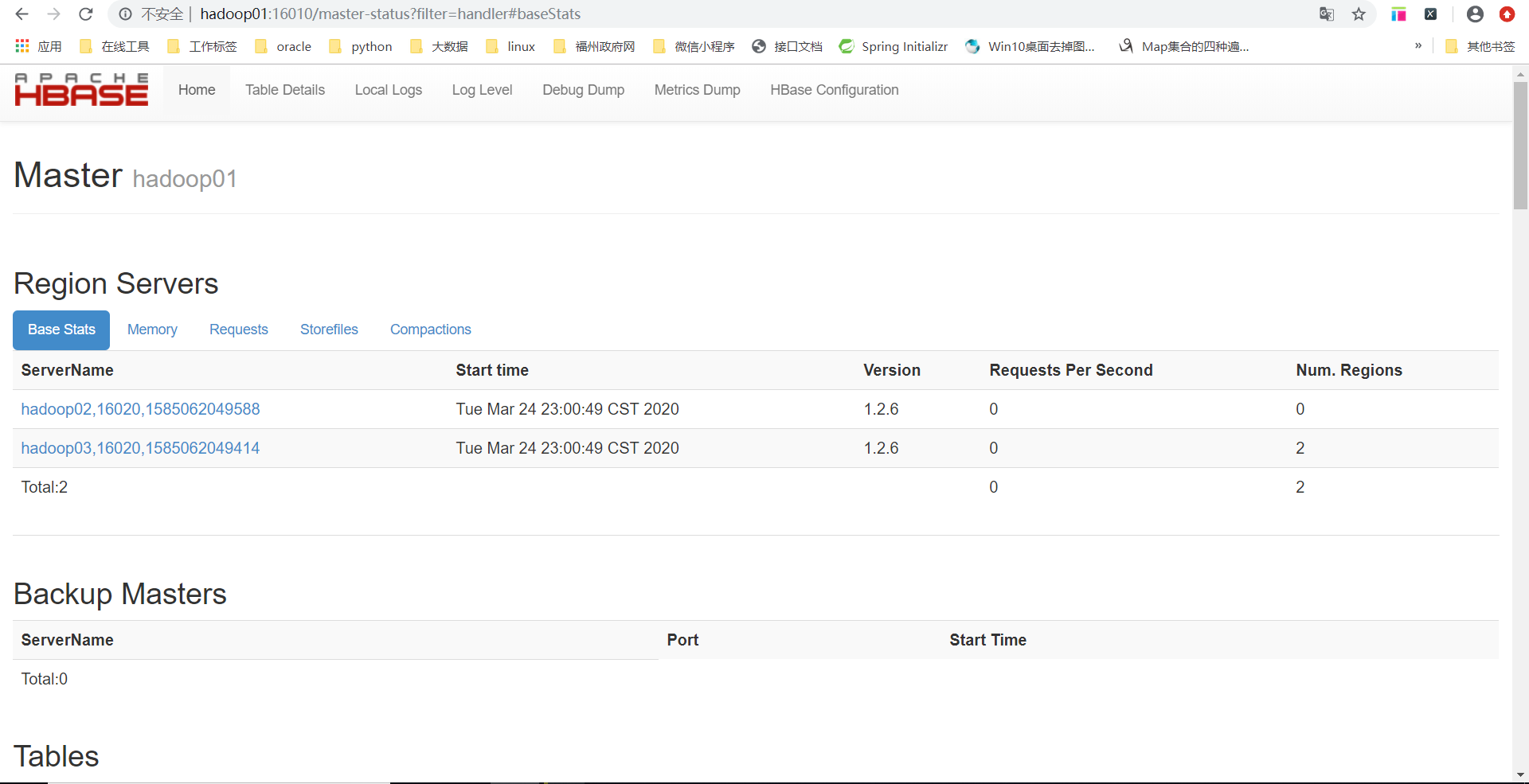Viewport: 1529px width, 784px height.
Task: Open Local Logs page
Action: (389, 90)
